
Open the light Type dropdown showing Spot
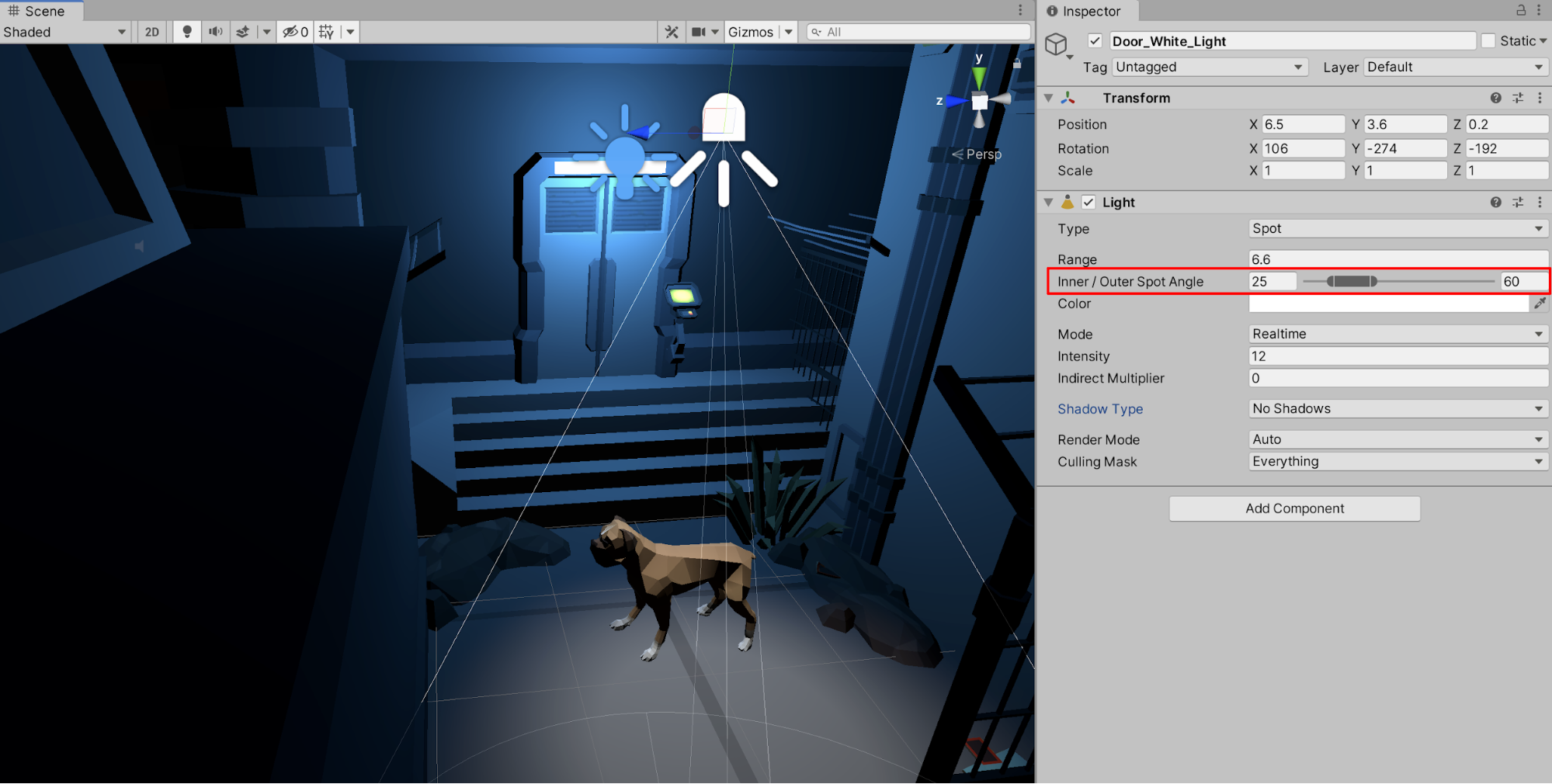(1397, 229)
